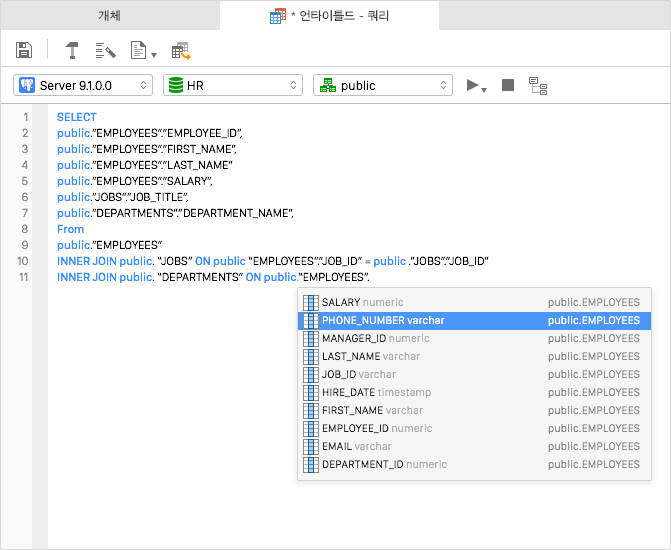
Task: Open the Server 9.1.0.0 connection dropdown
Action: [84, 86]
